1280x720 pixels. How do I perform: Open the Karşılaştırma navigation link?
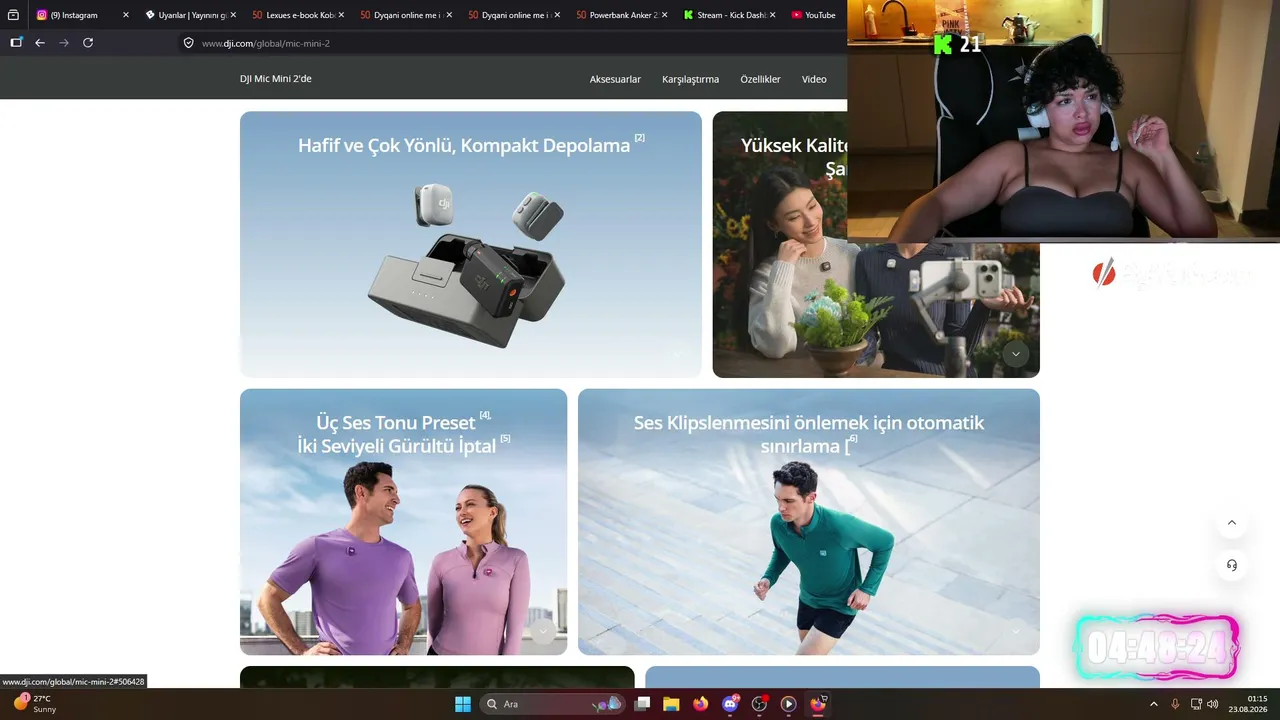tap(690, 79)
